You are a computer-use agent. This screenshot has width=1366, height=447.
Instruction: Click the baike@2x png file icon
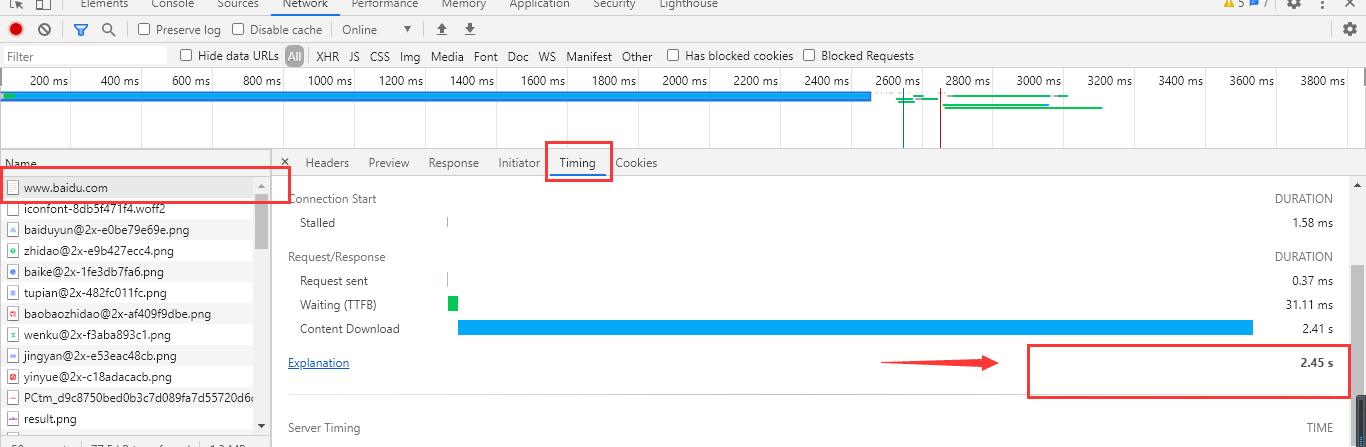coord(13,272)
